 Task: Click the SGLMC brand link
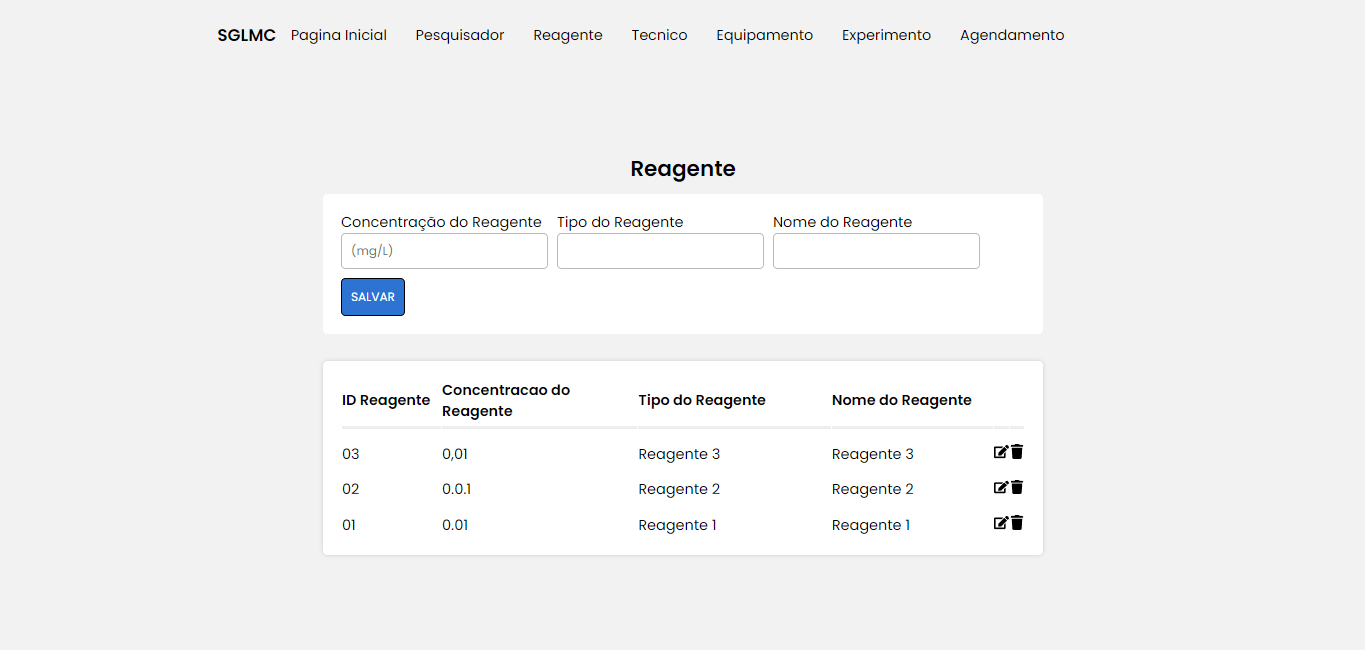(245, 35)
